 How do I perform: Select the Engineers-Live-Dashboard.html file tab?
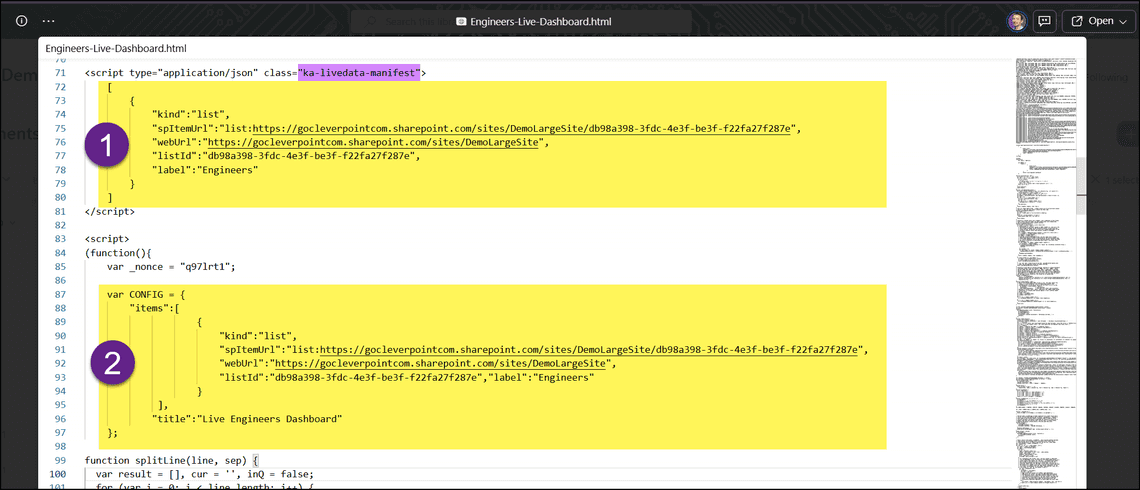116,49
